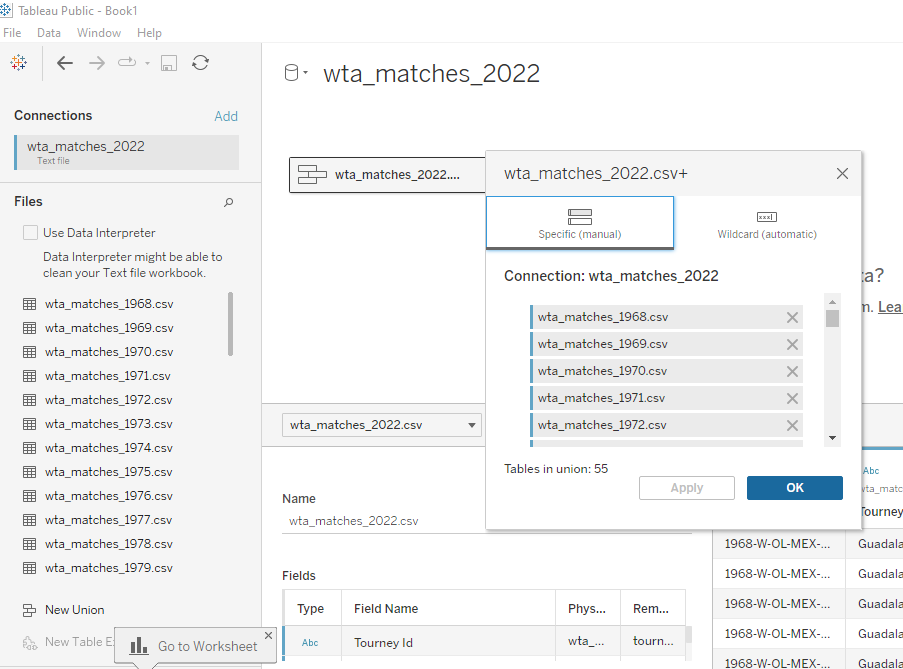903x669 pixels.
Task: Click the database cylinder icon beside the title
Action: [x=291, y=73]
